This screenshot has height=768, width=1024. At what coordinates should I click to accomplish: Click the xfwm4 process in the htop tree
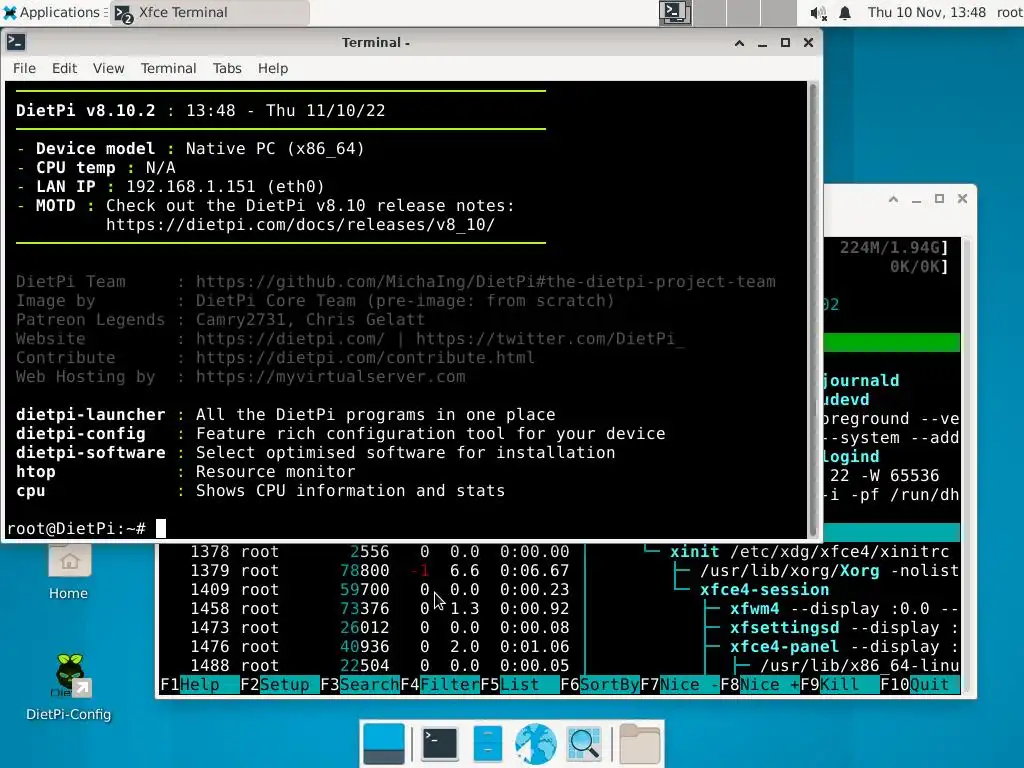tap(754, 609)
